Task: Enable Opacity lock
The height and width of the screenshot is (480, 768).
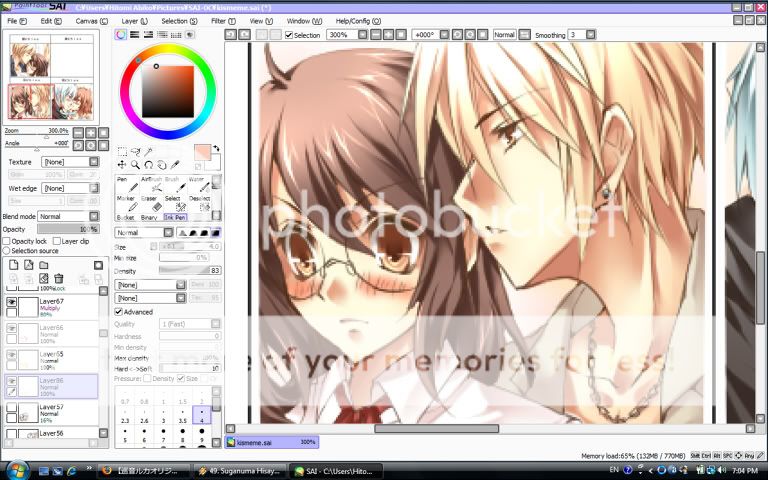Action: coord(6,241)
